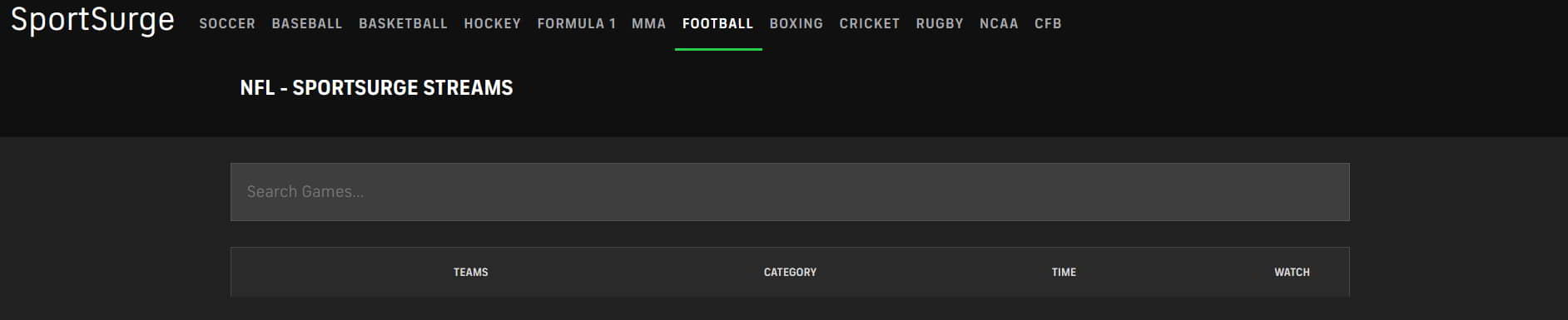
Task: Focus the Search Games input field
Action: pyautogui.click(x=790, y=192)
